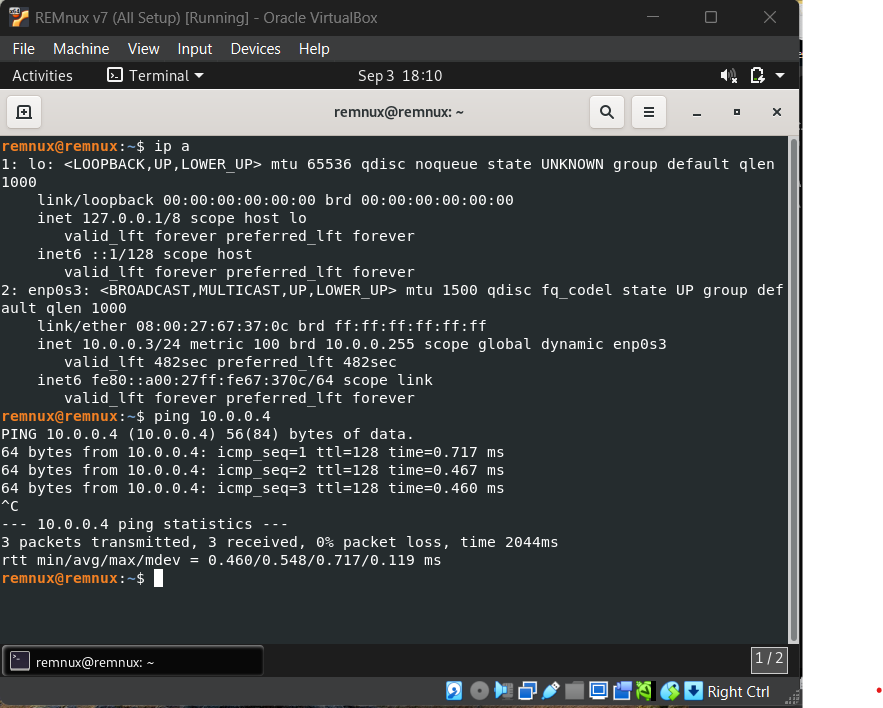Click the new tab icon in Terminal header
883x708 pixels.
[x=24, y=112]
